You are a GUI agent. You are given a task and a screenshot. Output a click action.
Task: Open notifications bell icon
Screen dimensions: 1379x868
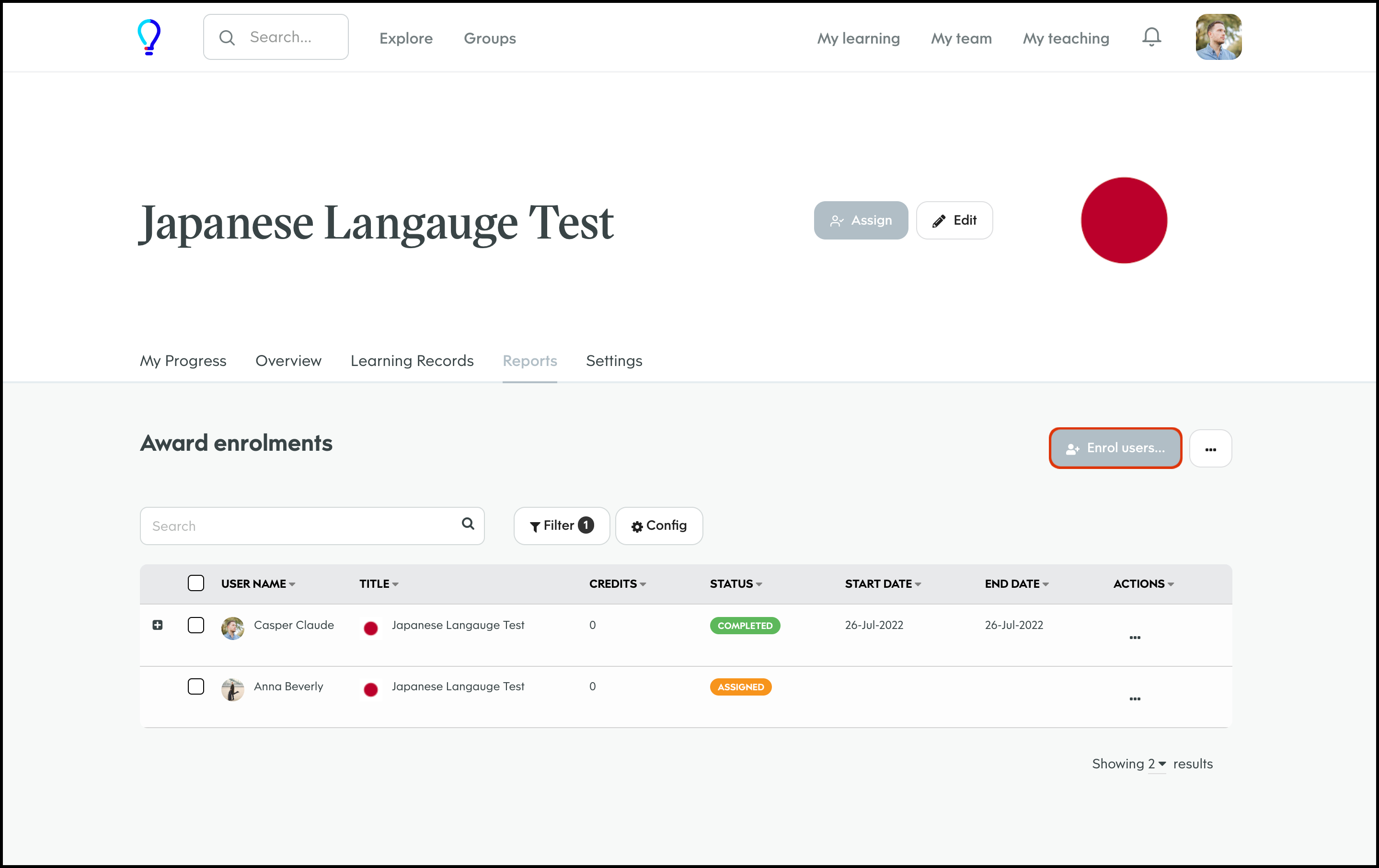click(1151, 37)
